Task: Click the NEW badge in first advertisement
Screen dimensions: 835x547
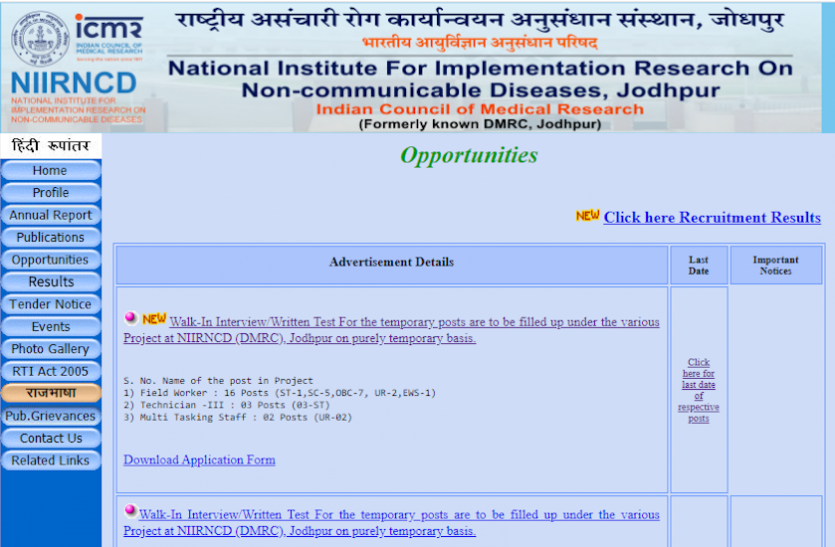Action: pos(154,319)
